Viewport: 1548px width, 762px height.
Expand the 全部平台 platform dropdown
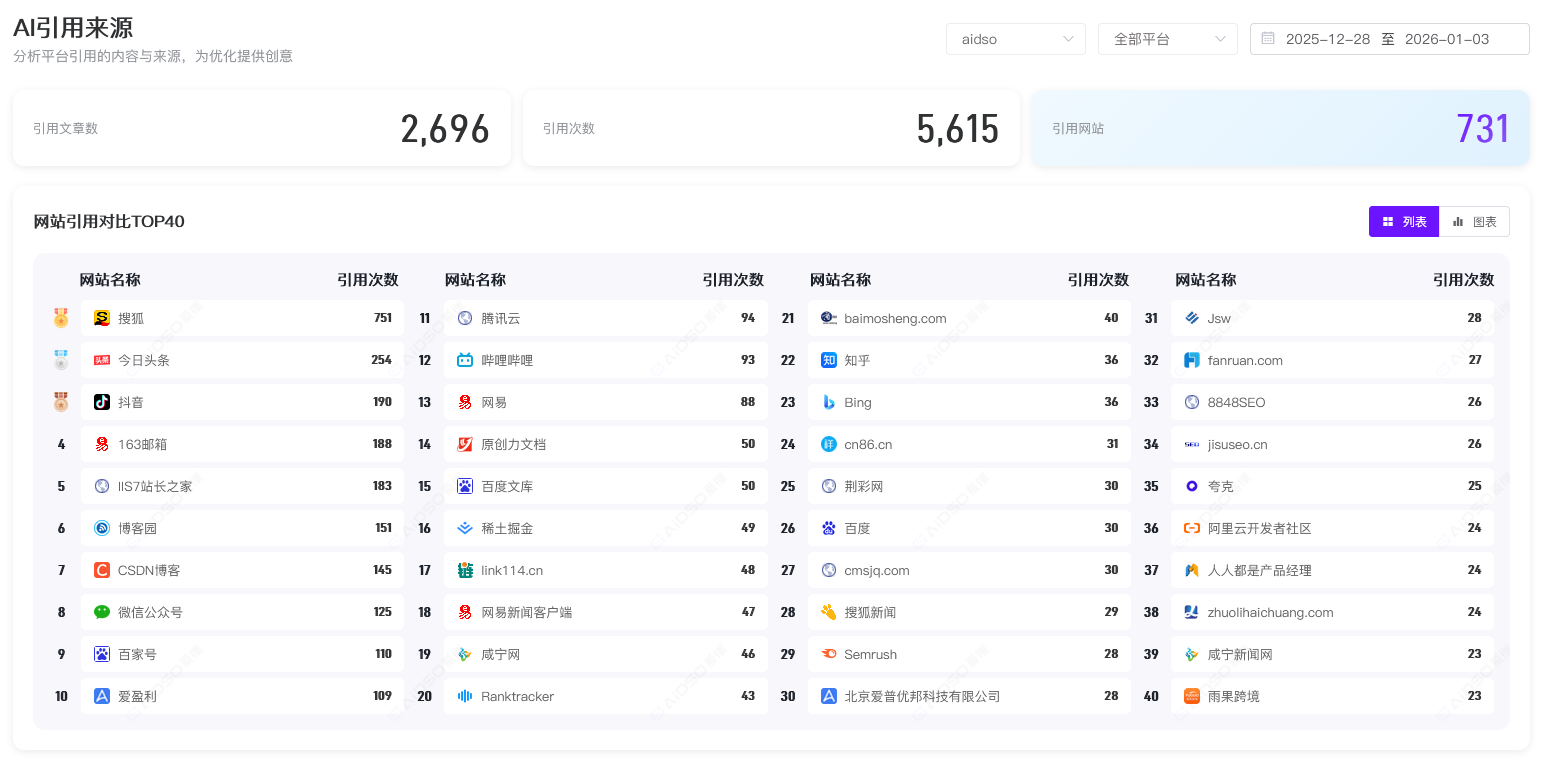(x=1167, y=39)
